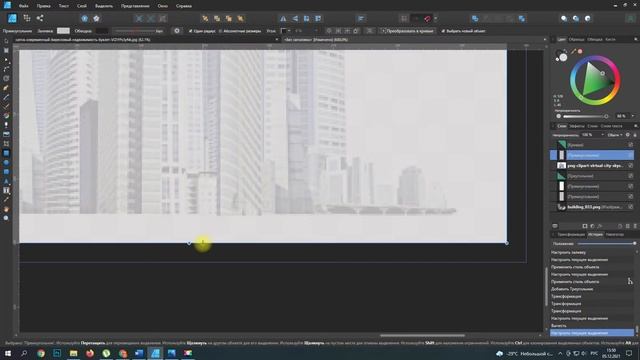Open the Файл menu

[23, 6]
